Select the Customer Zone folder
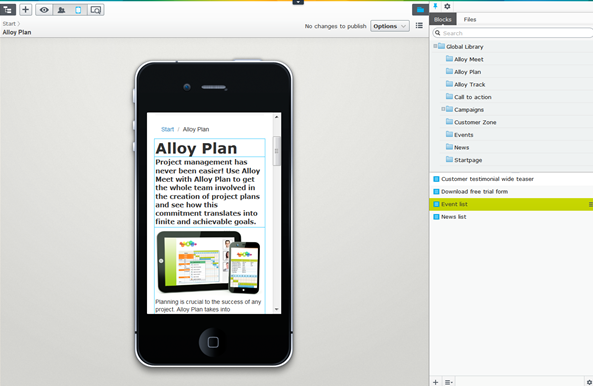Viewport: 593px width, 386px height. (x=475, y=122)
